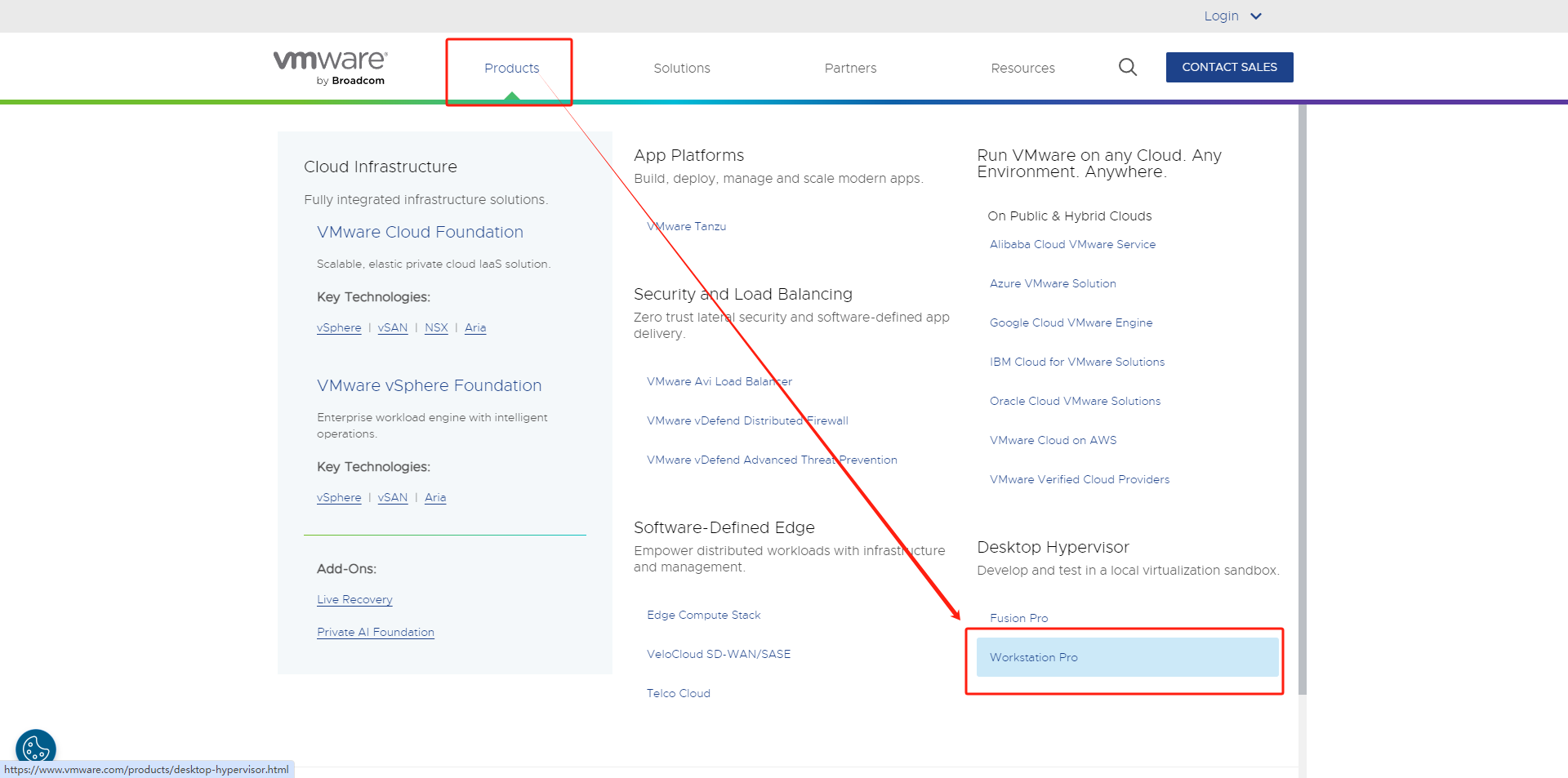
Task: Click vSphere under vSphere Foundation
Action: click(339, 497)
